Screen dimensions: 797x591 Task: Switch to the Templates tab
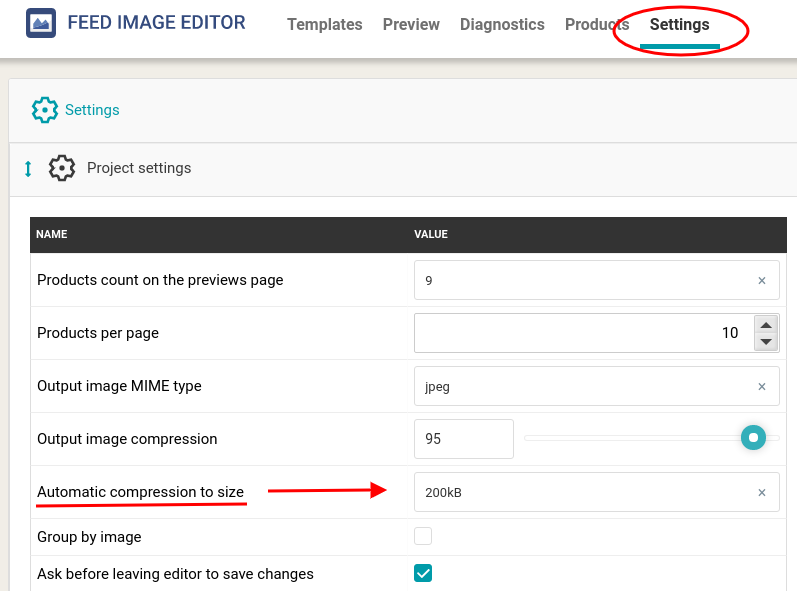324,24
